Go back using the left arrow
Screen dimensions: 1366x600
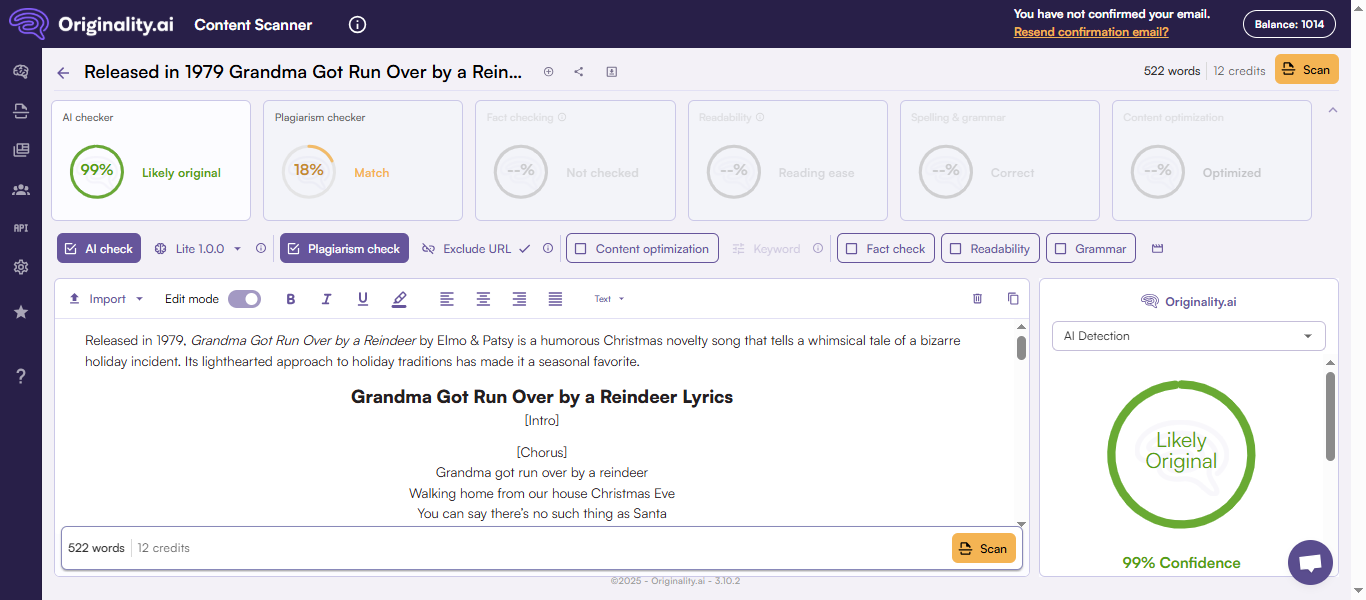click(63, 72)
